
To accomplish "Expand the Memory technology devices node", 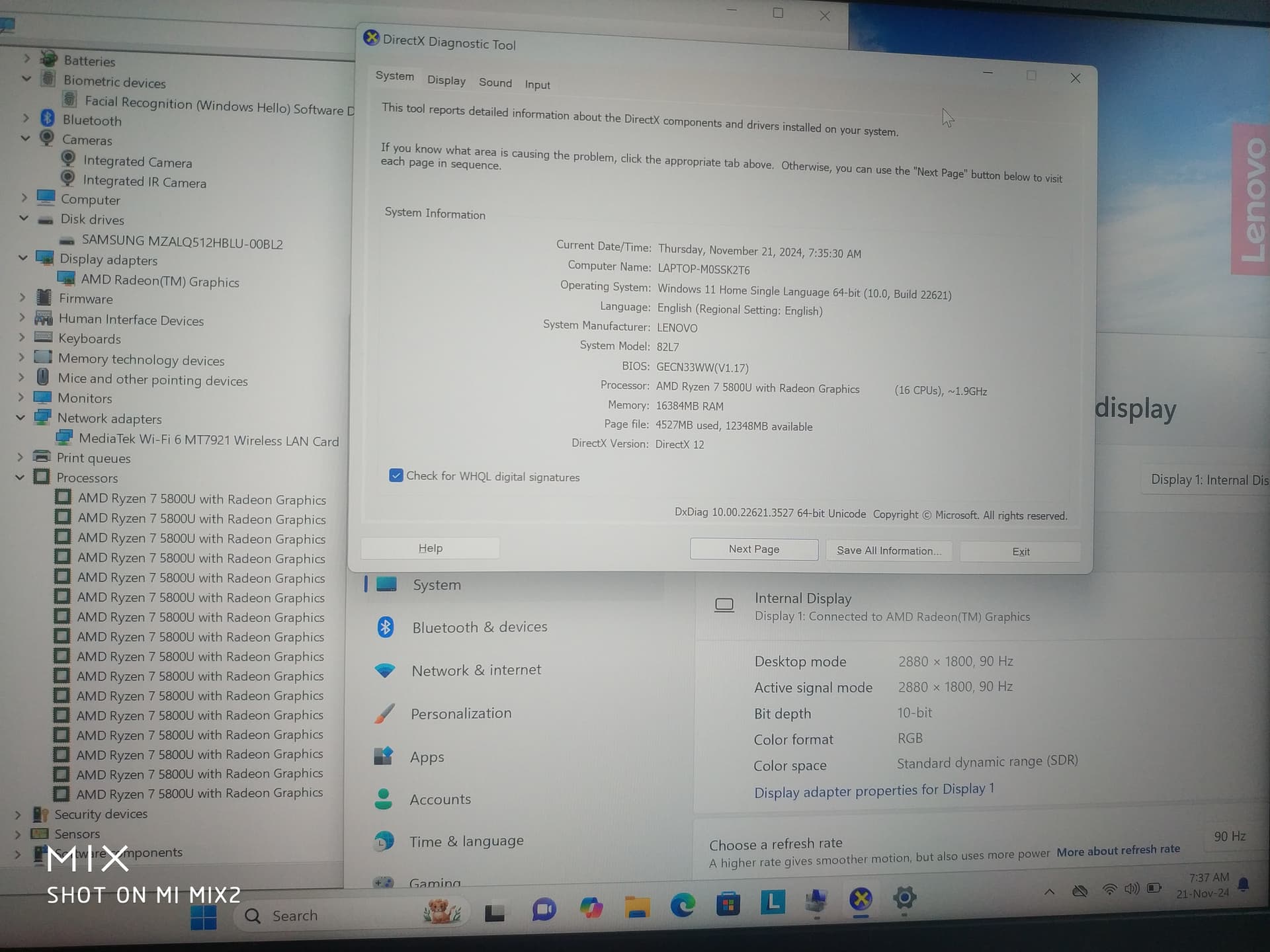I will coord(21,357).
